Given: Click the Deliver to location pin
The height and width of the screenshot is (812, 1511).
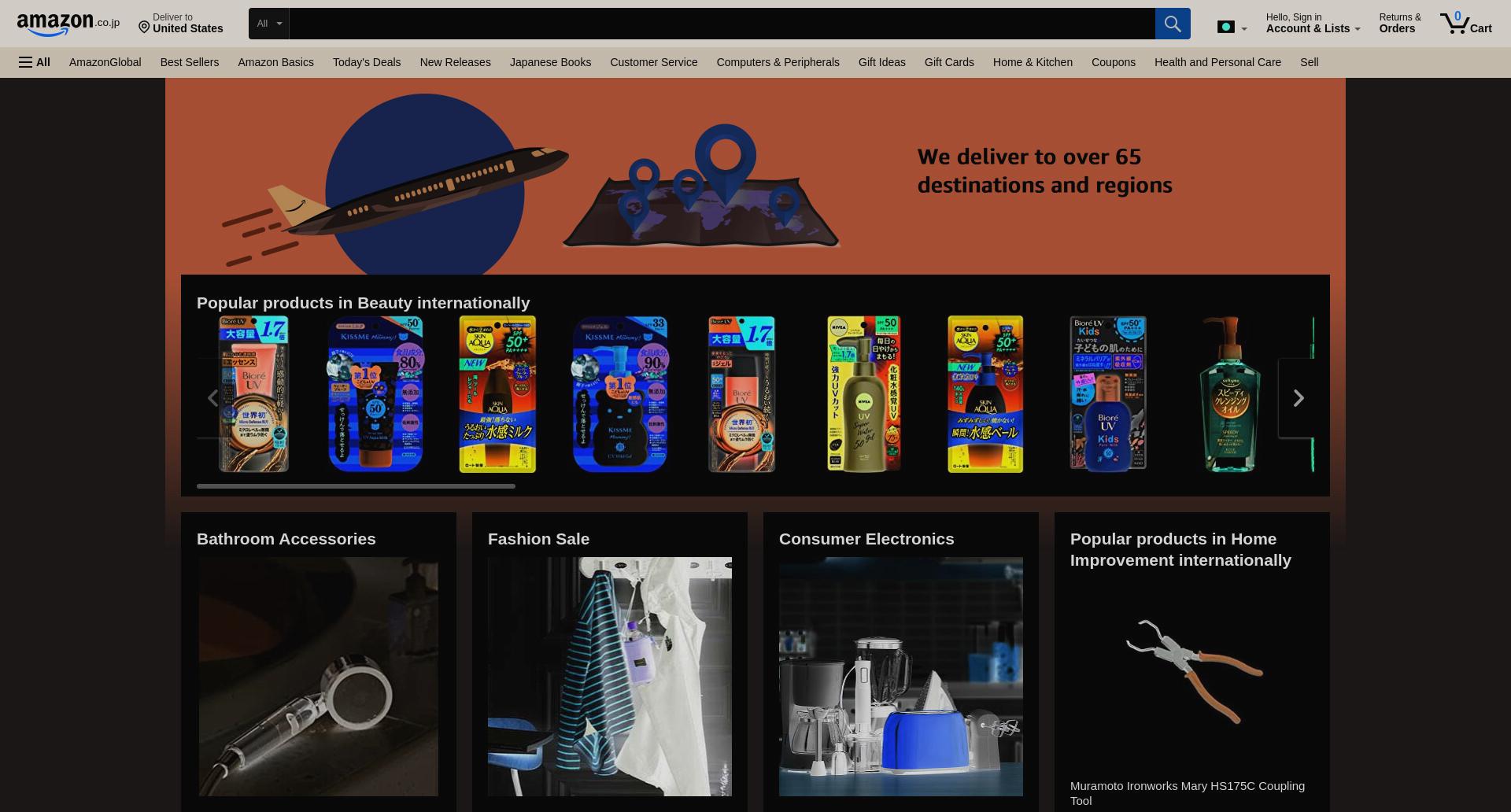Looking at the screenshot, I should [x=144, y=28].
